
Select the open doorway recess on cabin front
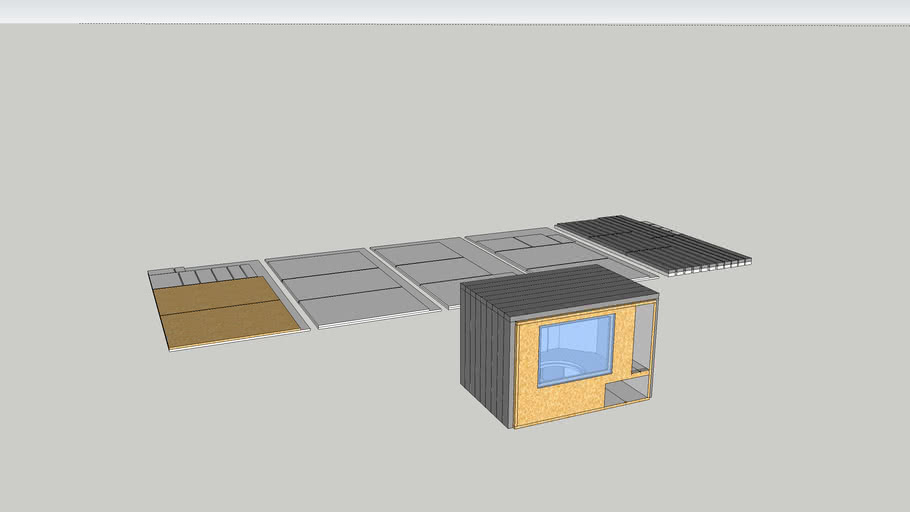point(642,339)
